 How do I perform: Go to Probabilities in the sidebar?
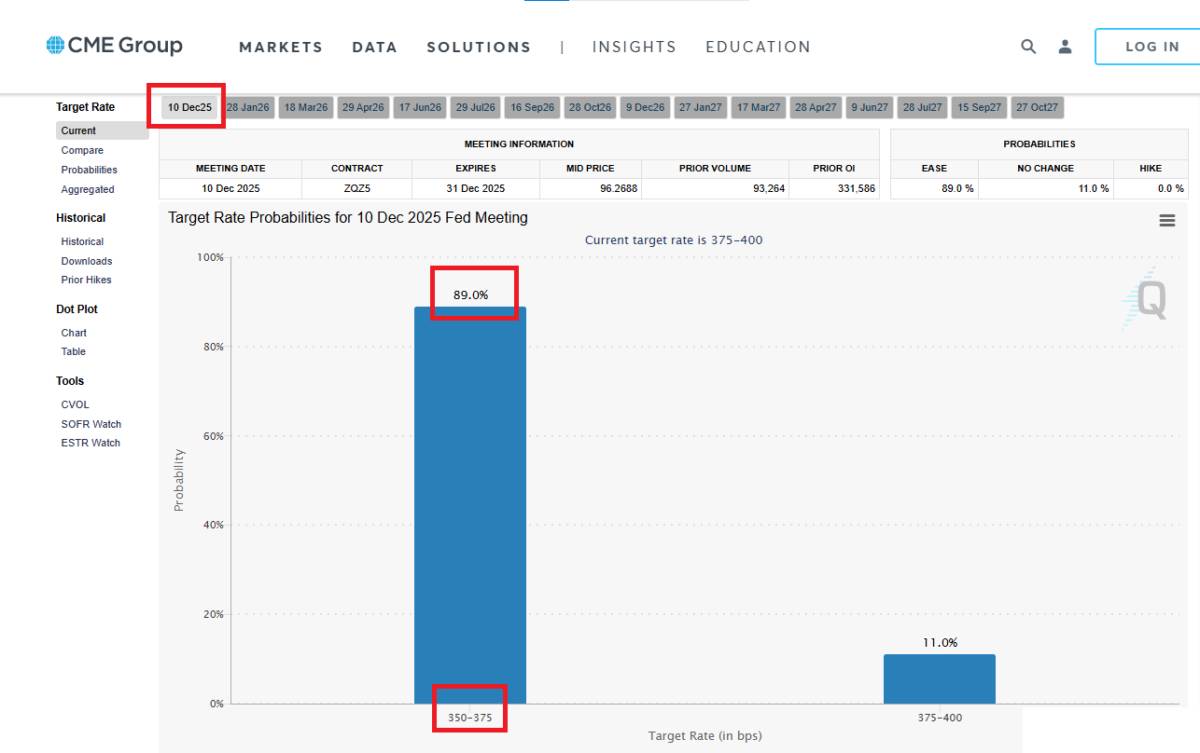89,170
